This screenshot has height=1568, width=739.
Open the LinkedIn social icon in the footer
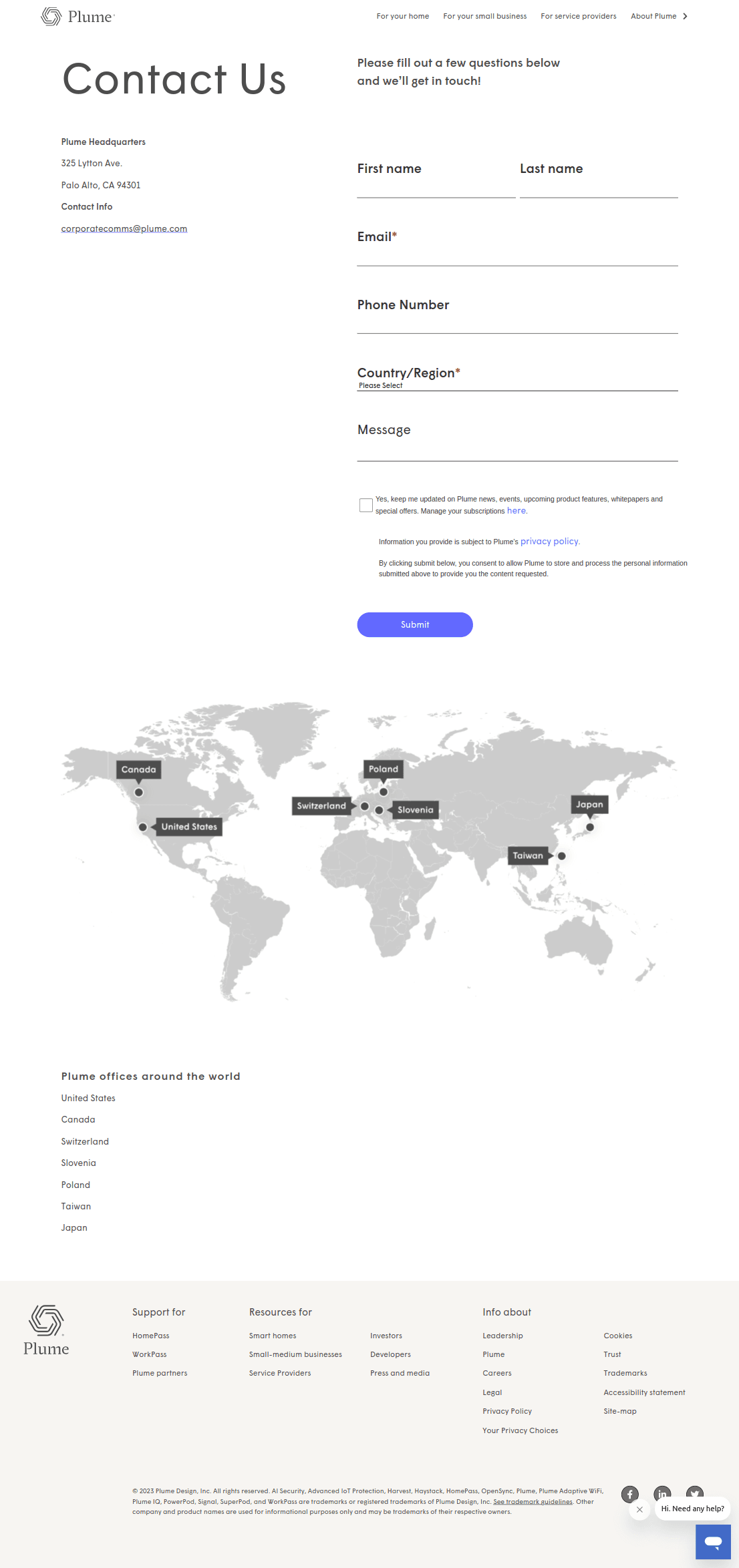(662, 1494)
